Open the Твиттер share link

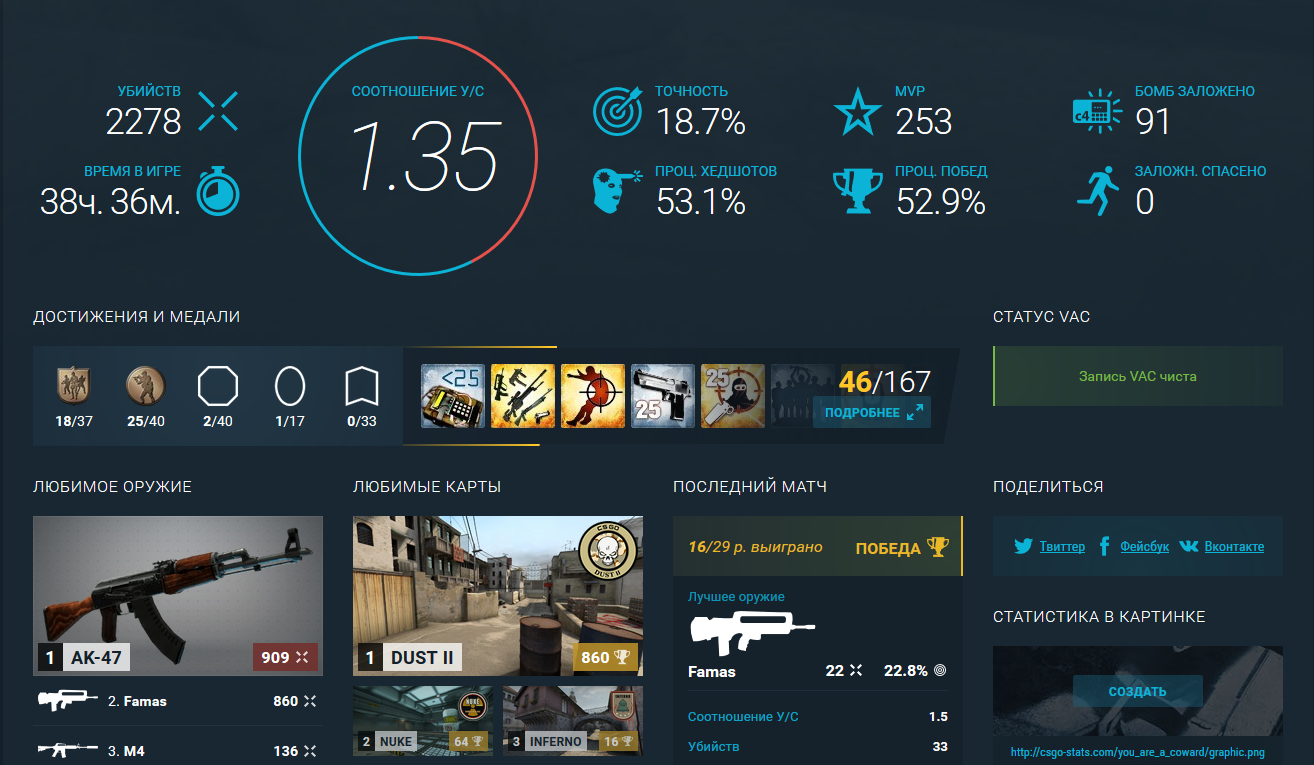point(1062,547)
